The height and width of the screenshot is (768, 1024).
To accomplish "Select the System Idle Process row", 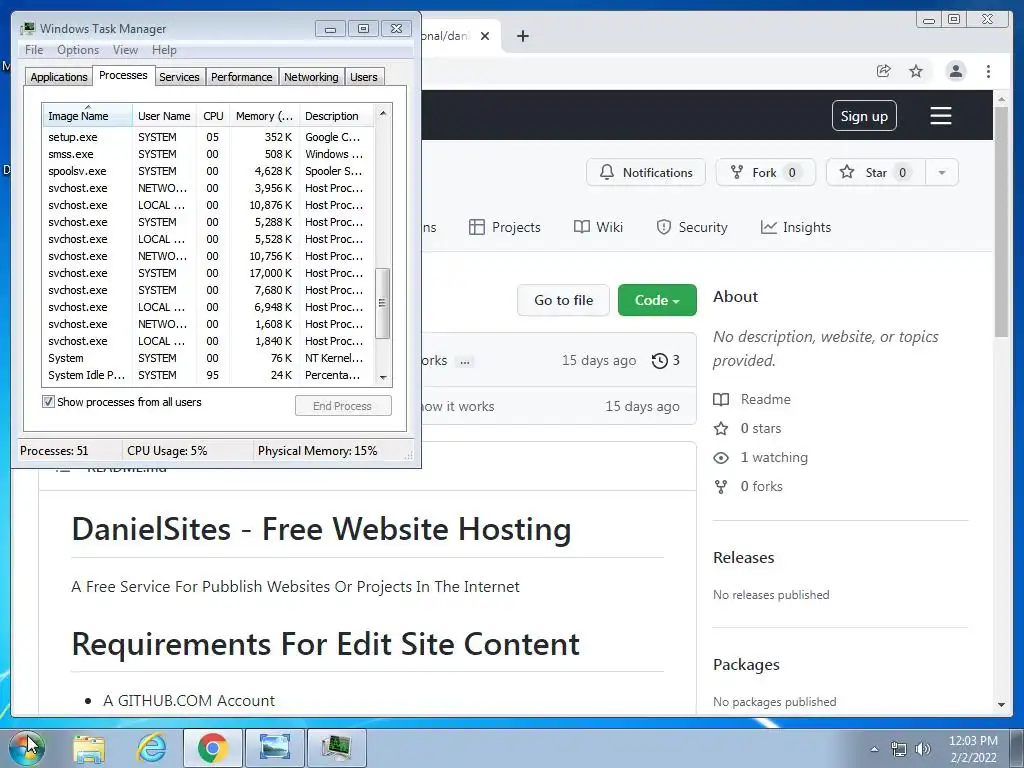I will click(208, 375).
